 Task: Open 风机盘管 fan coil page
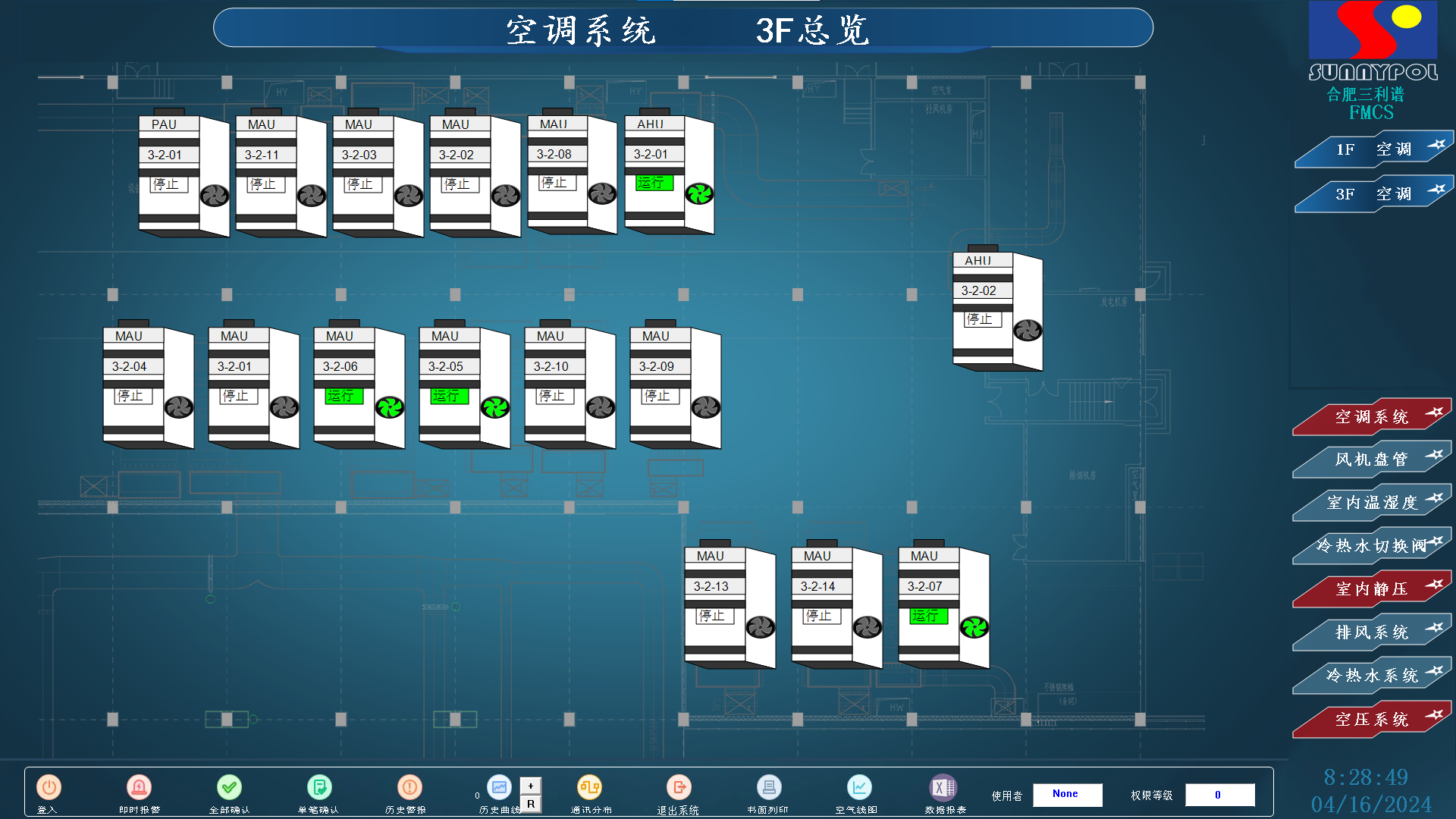pyautogui.click(x=1370, y=460)
